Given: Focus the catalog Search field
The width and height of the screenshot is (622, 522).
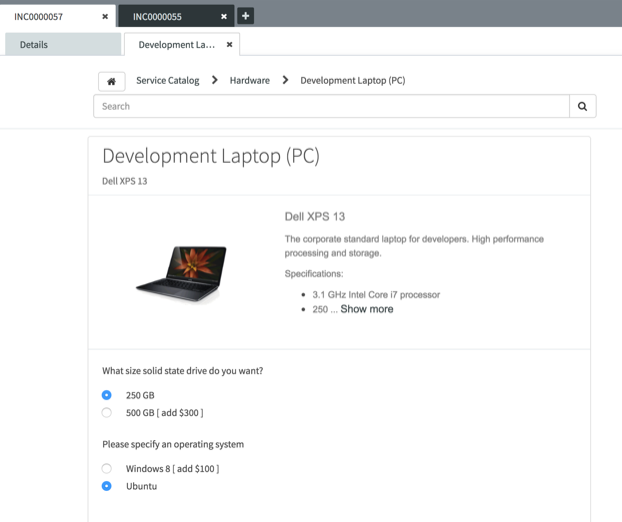Looking at the screenshot, I should coord(332,106).
